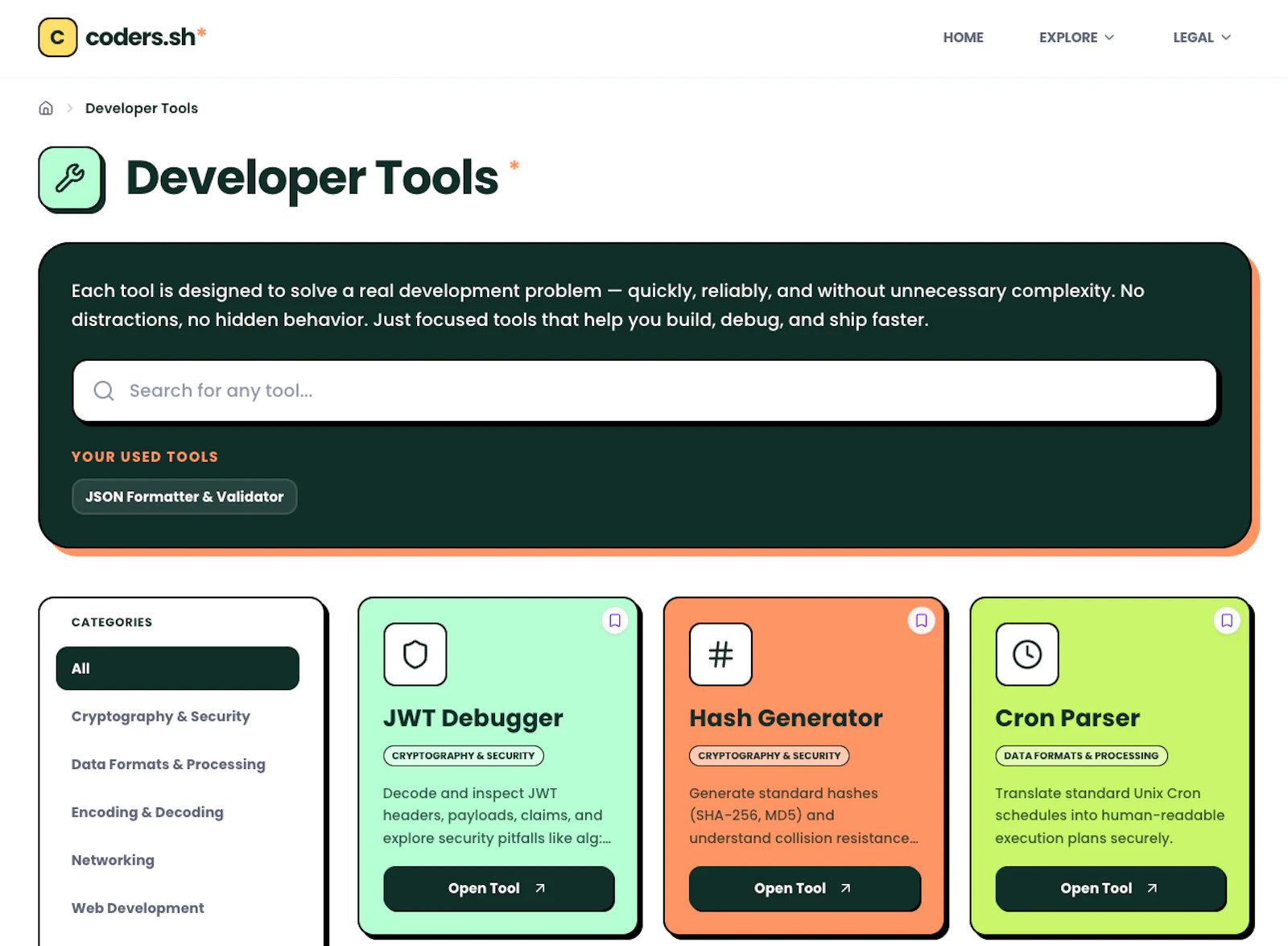The width and height of the screenshot is (1288, 946).
Task: Click the Cron Parser clock icon
Action: [1027, 655]
